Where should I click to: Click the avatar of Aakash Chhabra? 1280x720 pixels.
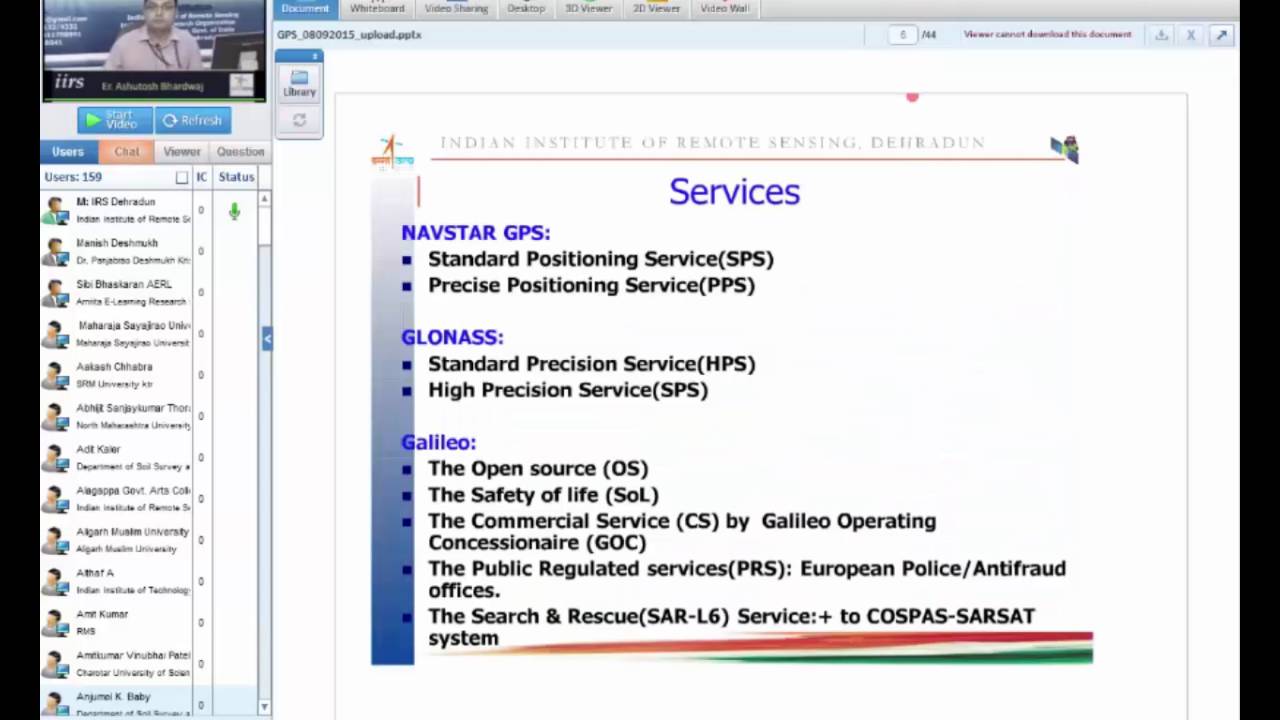coord(56,376)
